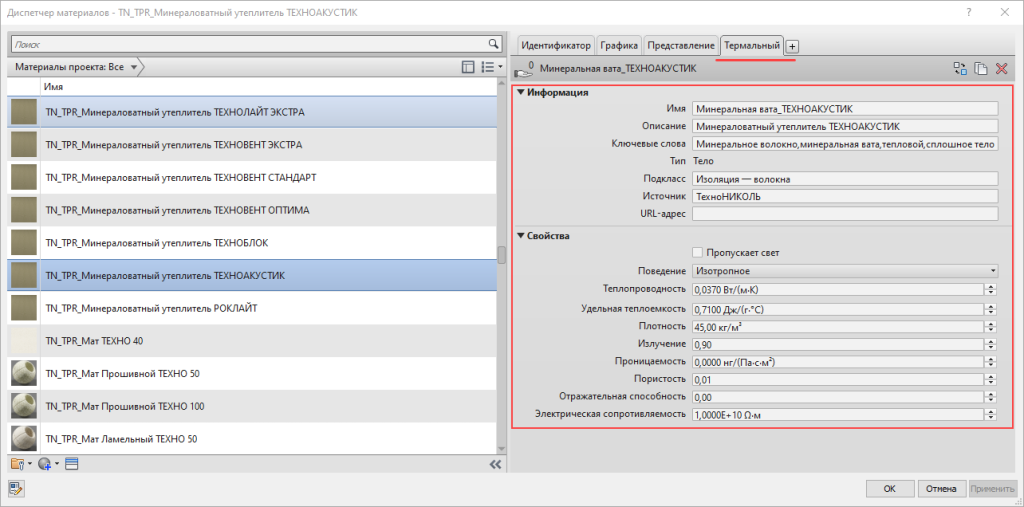
Task: Collapse the Информация section
Action: coord(520,93)
